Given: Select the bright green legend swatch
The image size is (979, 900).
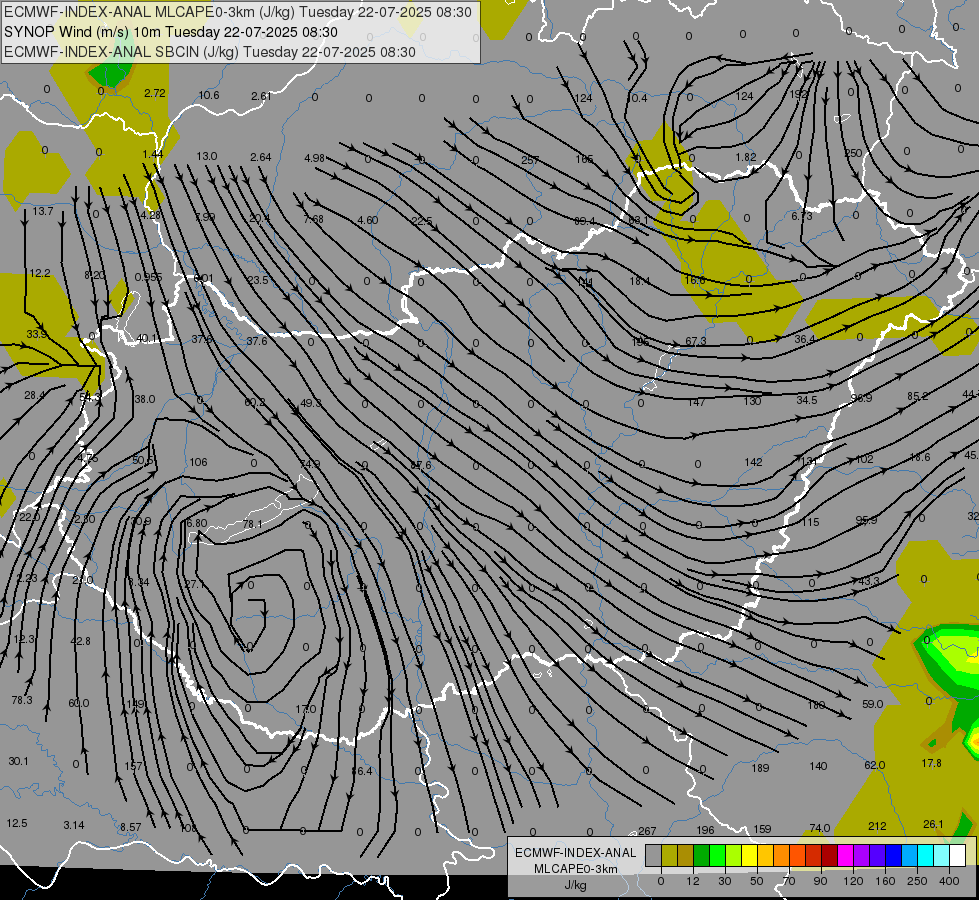Looking at the screenshot, I should point(718,855).
